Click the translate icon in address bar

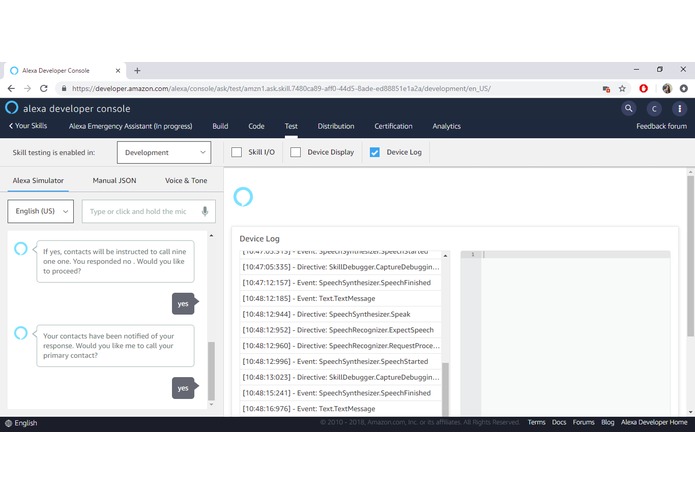tap(606, 89)
